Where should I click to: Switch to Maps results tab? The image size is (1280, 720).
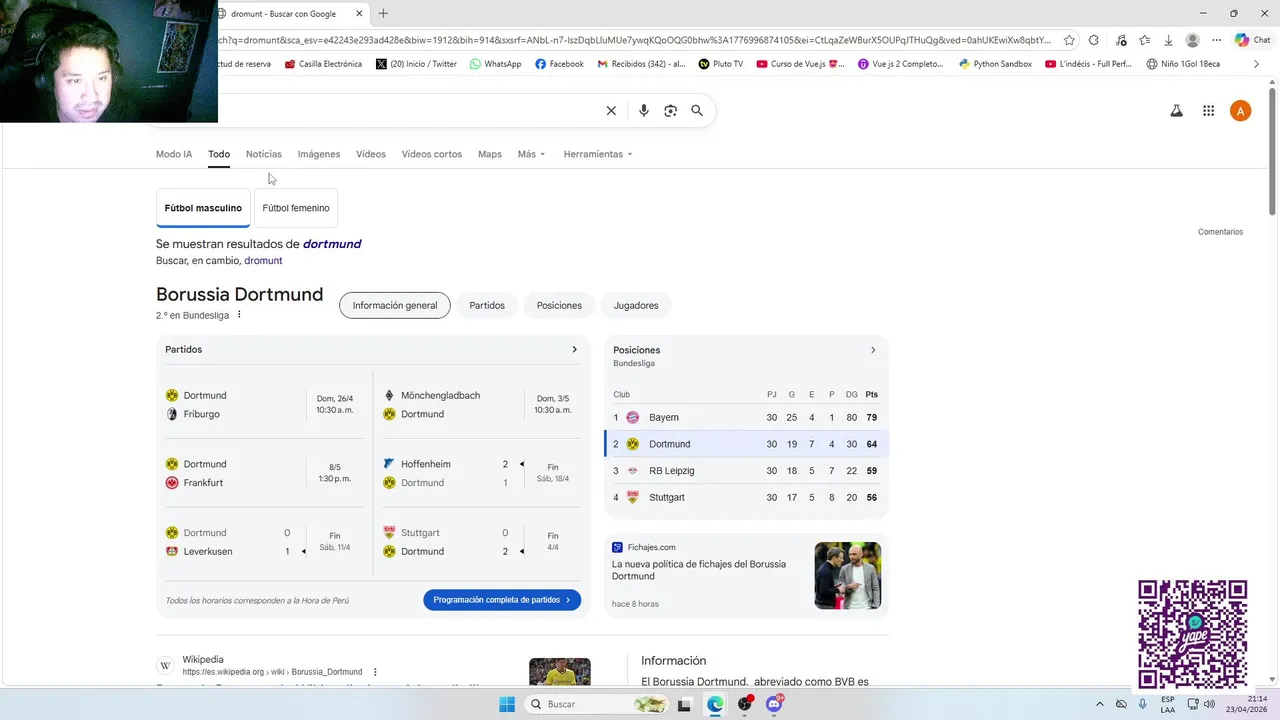click(x=490, y=154)
